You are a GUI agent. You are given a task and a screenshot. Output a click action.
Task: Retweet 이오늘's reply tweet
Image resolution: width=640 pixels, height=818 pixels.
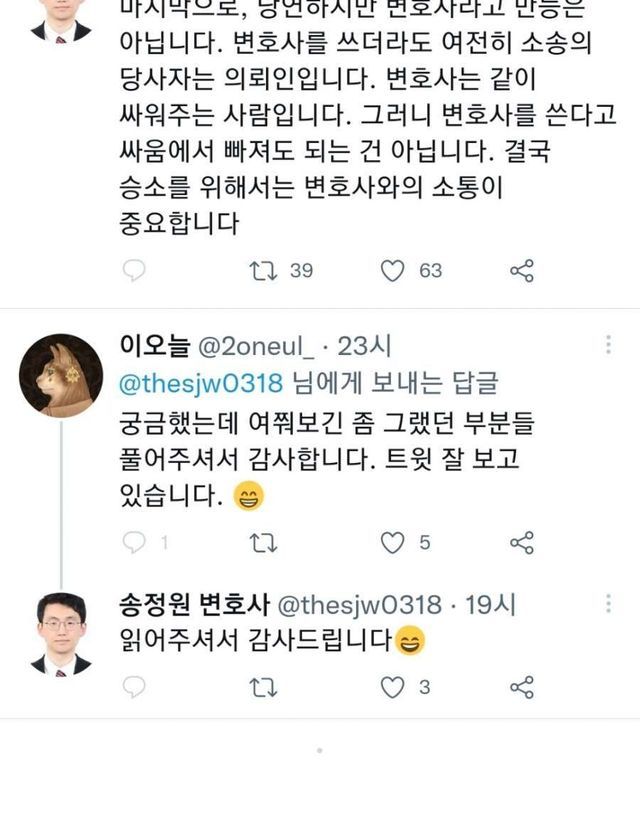point(264,542)
